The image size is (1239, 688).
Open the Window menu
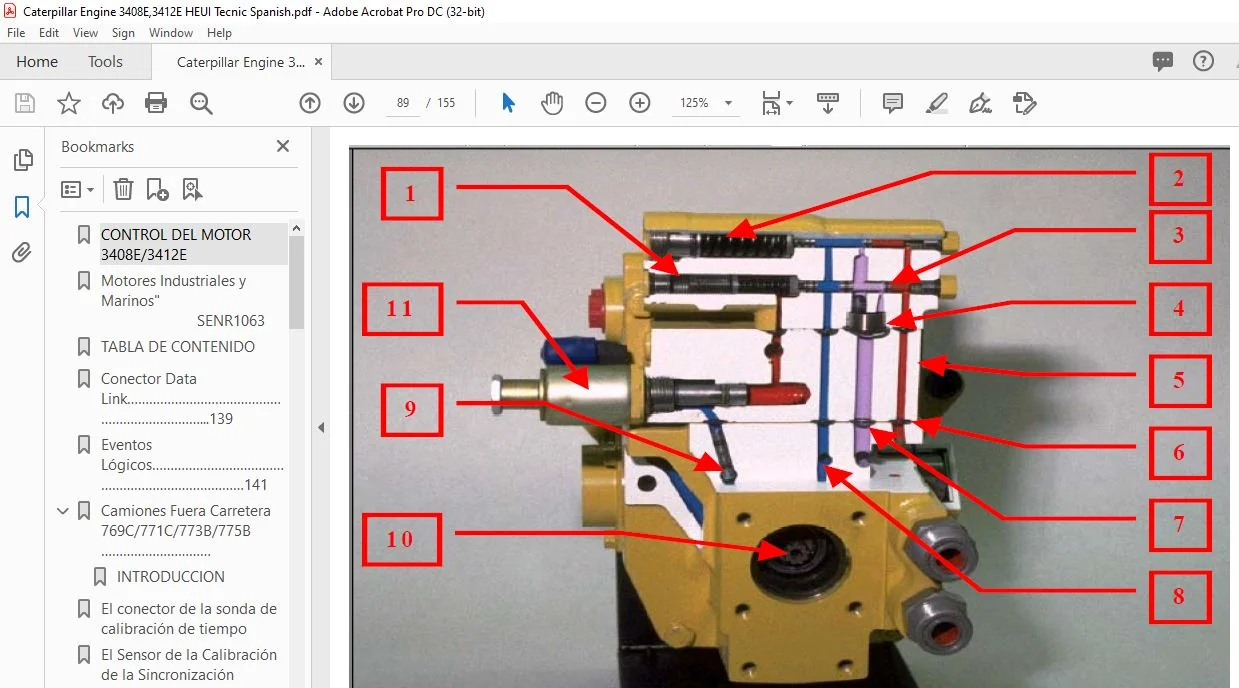pyautogui.click(x=171, y=33)
